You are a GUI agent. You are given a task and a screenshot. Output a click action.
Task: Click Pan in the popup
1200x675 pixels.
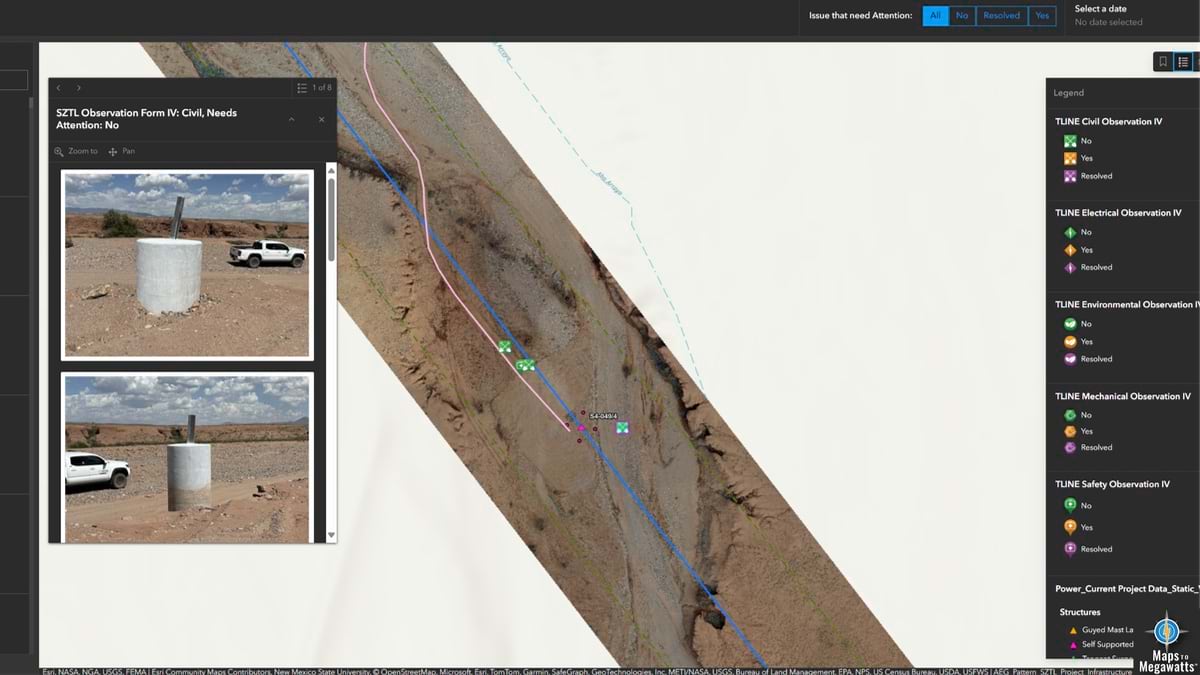[121, 151]
